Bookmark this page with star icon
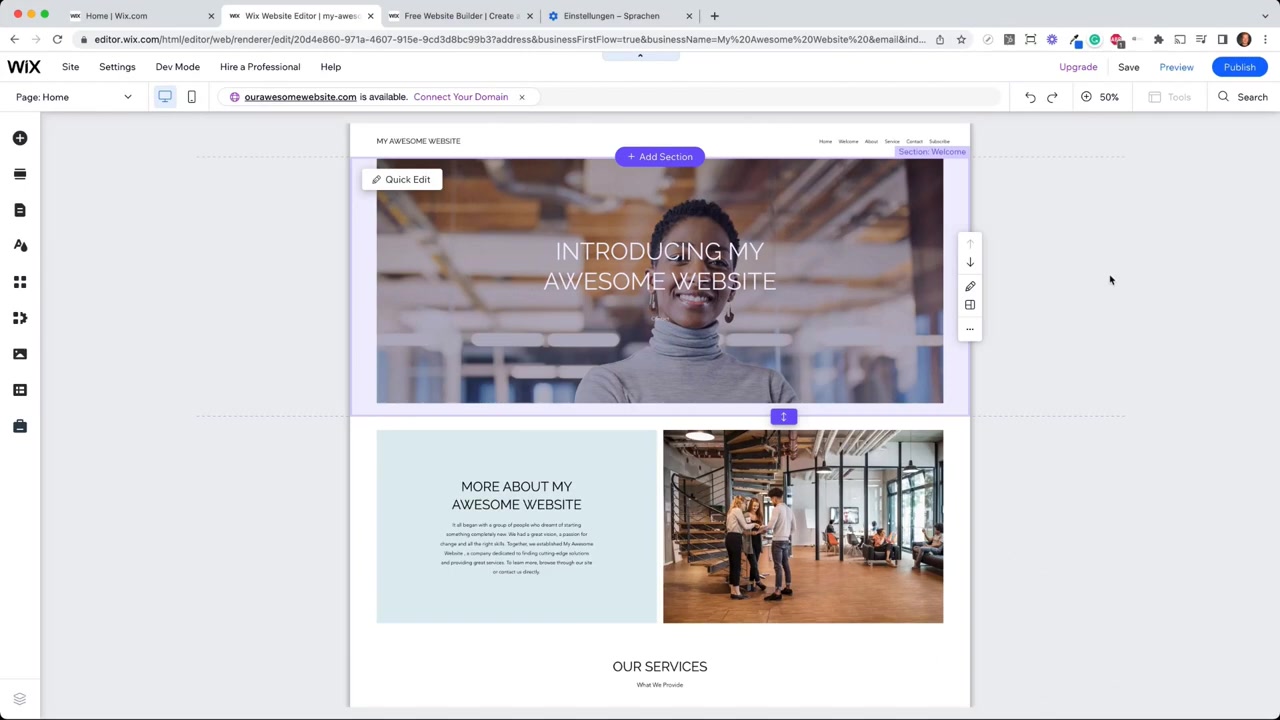This screenshot has width=1280, height=720. [961, 40]
